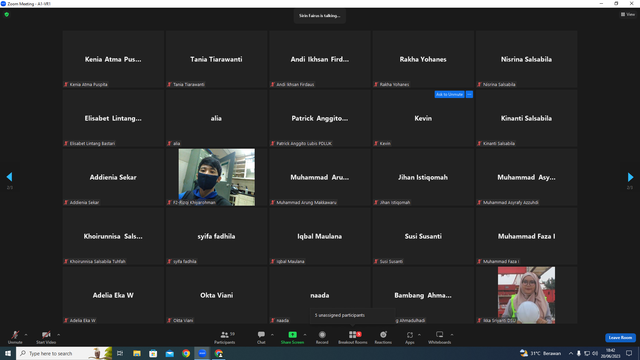Image resolution: width=640 pixels, height=360 pixels.
Task: Open audio options arrow beside Unmute
Action: (26, 335)
